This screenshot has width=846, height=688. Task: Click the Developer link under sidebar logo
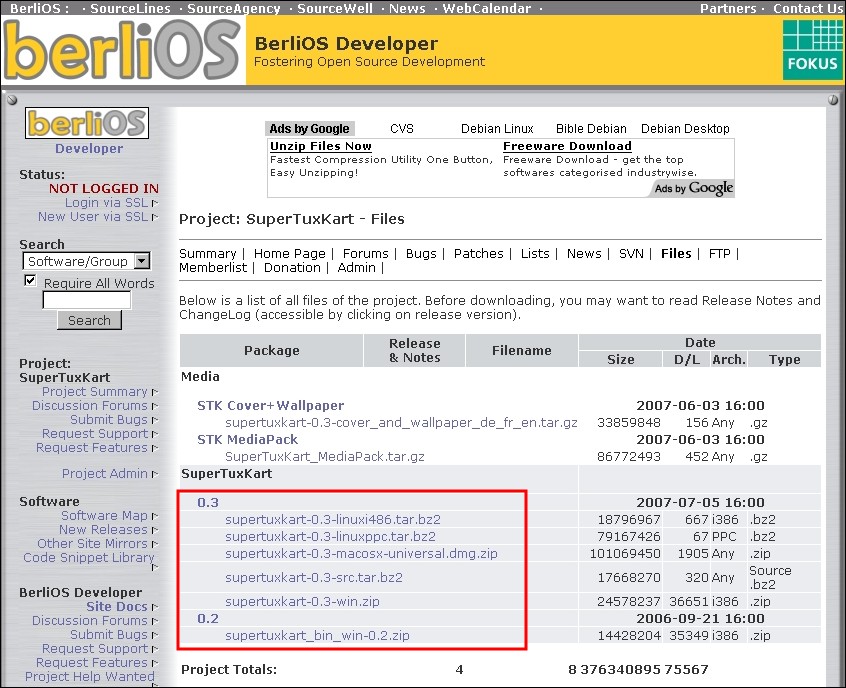point(89,149)
